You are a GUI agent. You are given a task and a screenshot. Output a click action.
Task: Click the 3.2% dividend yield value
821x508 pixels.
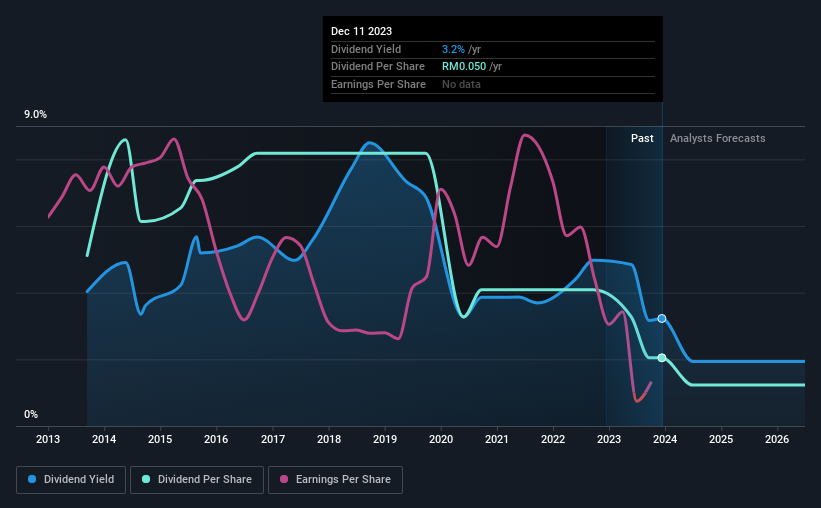click(453, 49)
